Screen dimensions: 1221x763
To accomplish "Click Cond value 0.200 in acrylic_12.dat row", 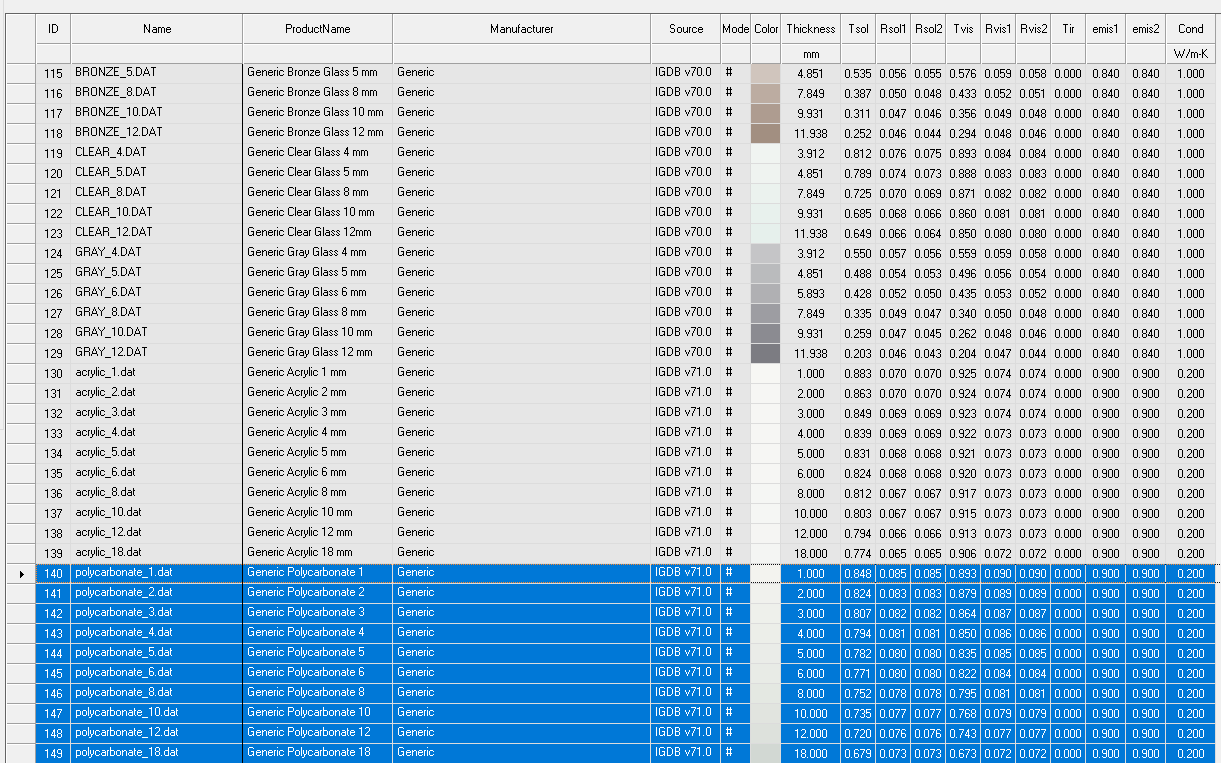I will pos(1191,533).
